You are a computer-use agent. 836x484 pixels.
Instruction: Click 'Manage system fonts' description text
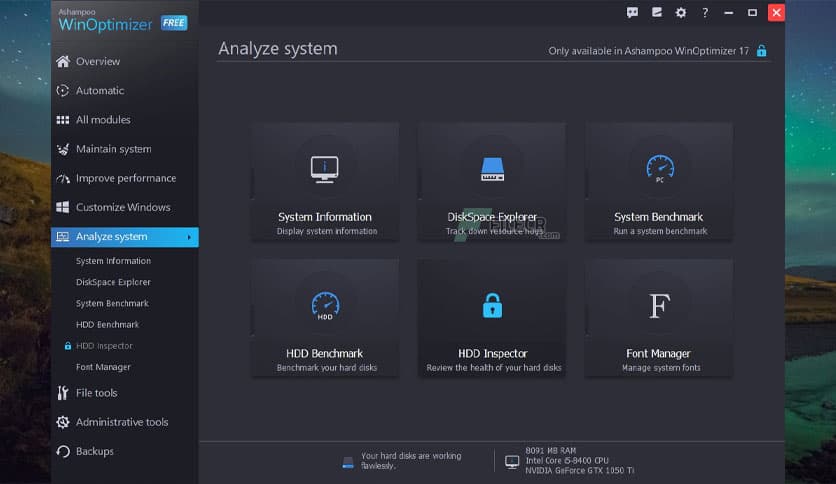pos(661,368)
